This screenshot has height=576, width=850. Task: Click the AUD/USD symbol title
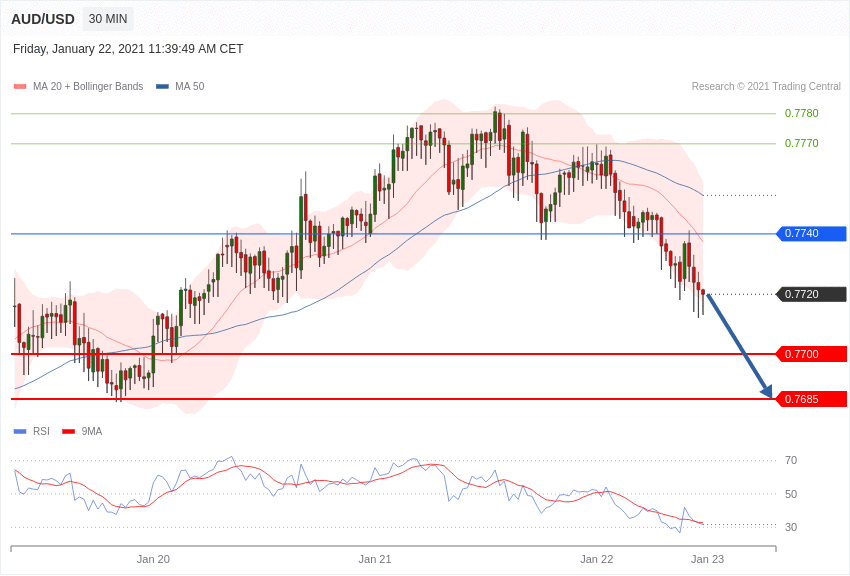[x=43, y=20]
